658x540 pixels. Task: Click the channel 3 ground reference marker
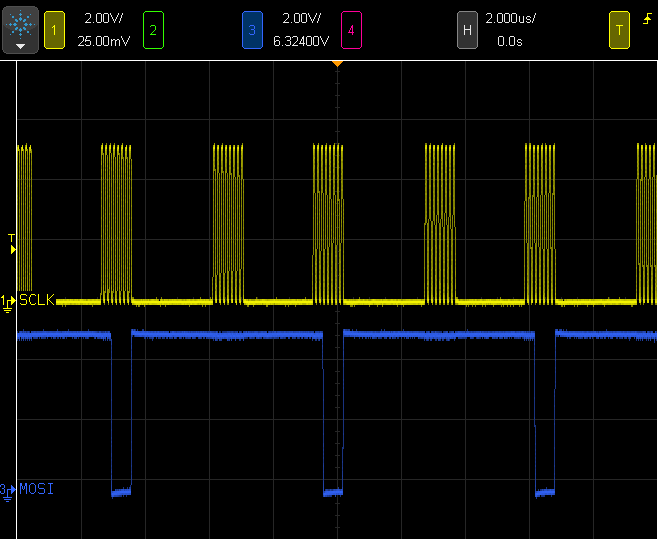pos(8,490)
